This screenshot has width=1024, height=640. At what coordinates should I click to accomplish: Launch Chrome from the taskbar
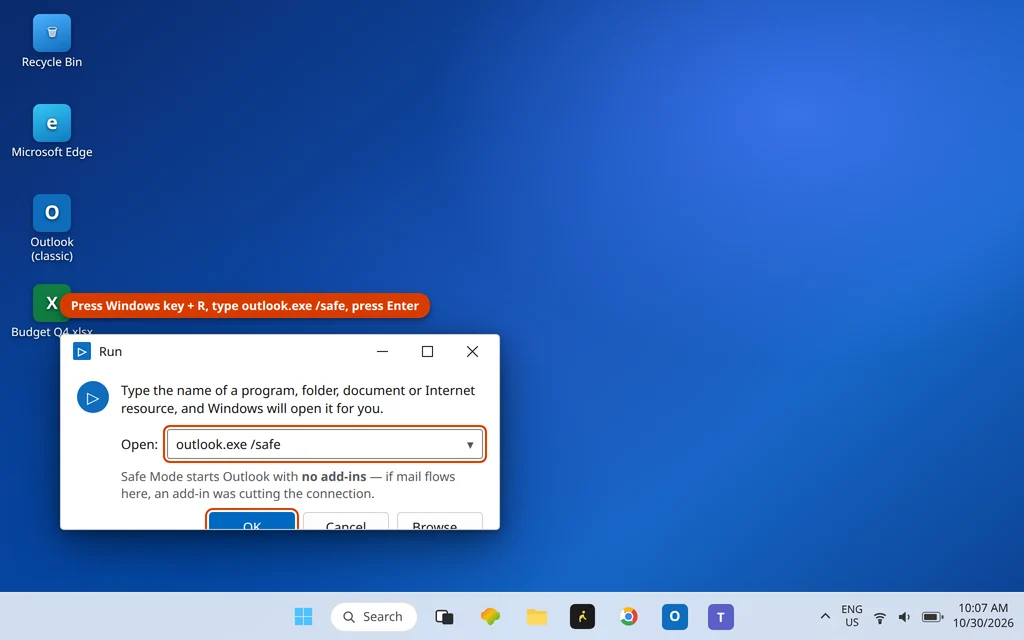[628, 616]
